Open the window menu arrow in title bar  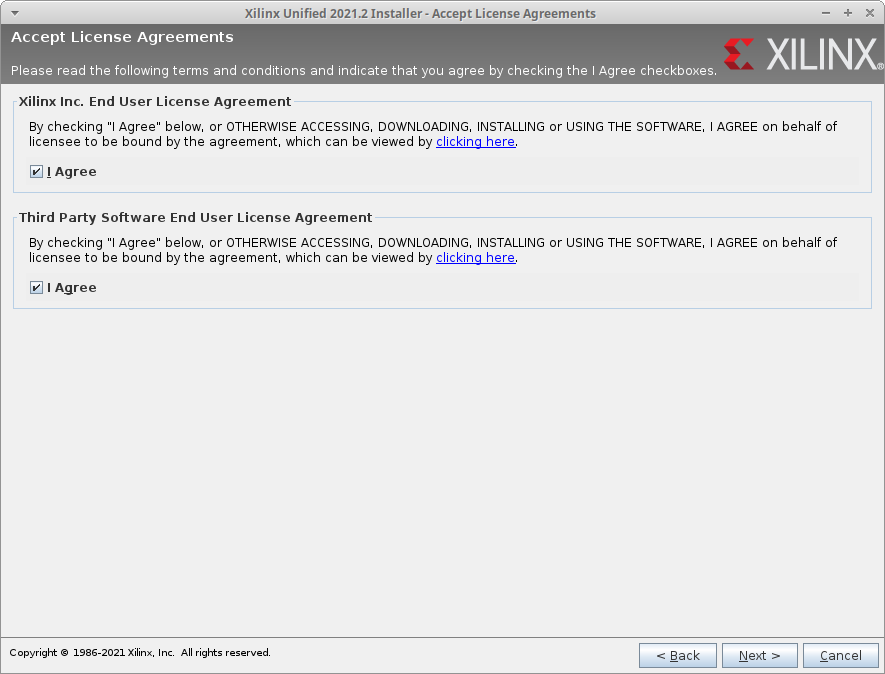click(x=14, y=13)
